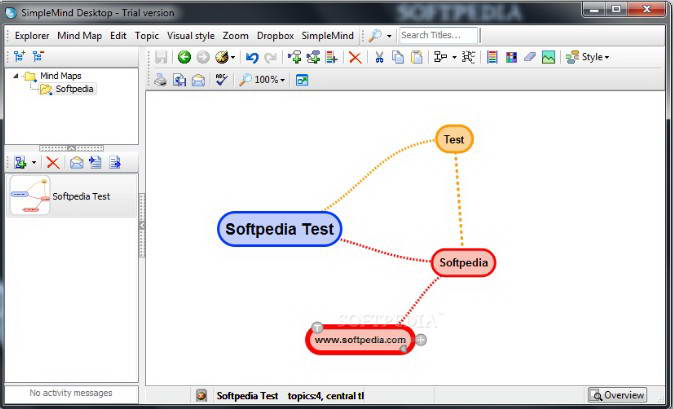Click the 'topics:4, central' status bar text

click(x=326, y=396)
